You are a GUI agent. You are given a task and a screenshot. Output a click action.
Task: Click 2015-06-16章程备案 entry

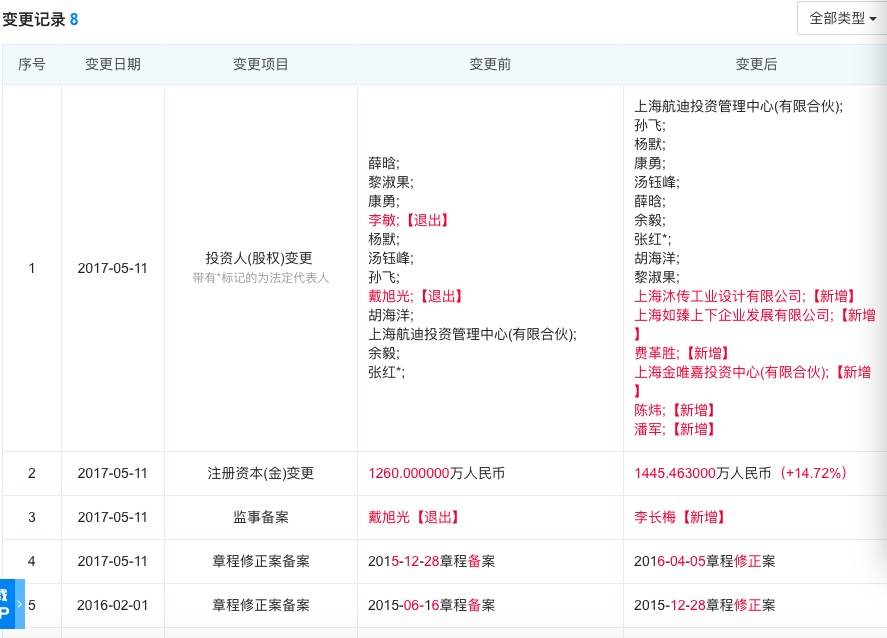click(x=432, y=605)
